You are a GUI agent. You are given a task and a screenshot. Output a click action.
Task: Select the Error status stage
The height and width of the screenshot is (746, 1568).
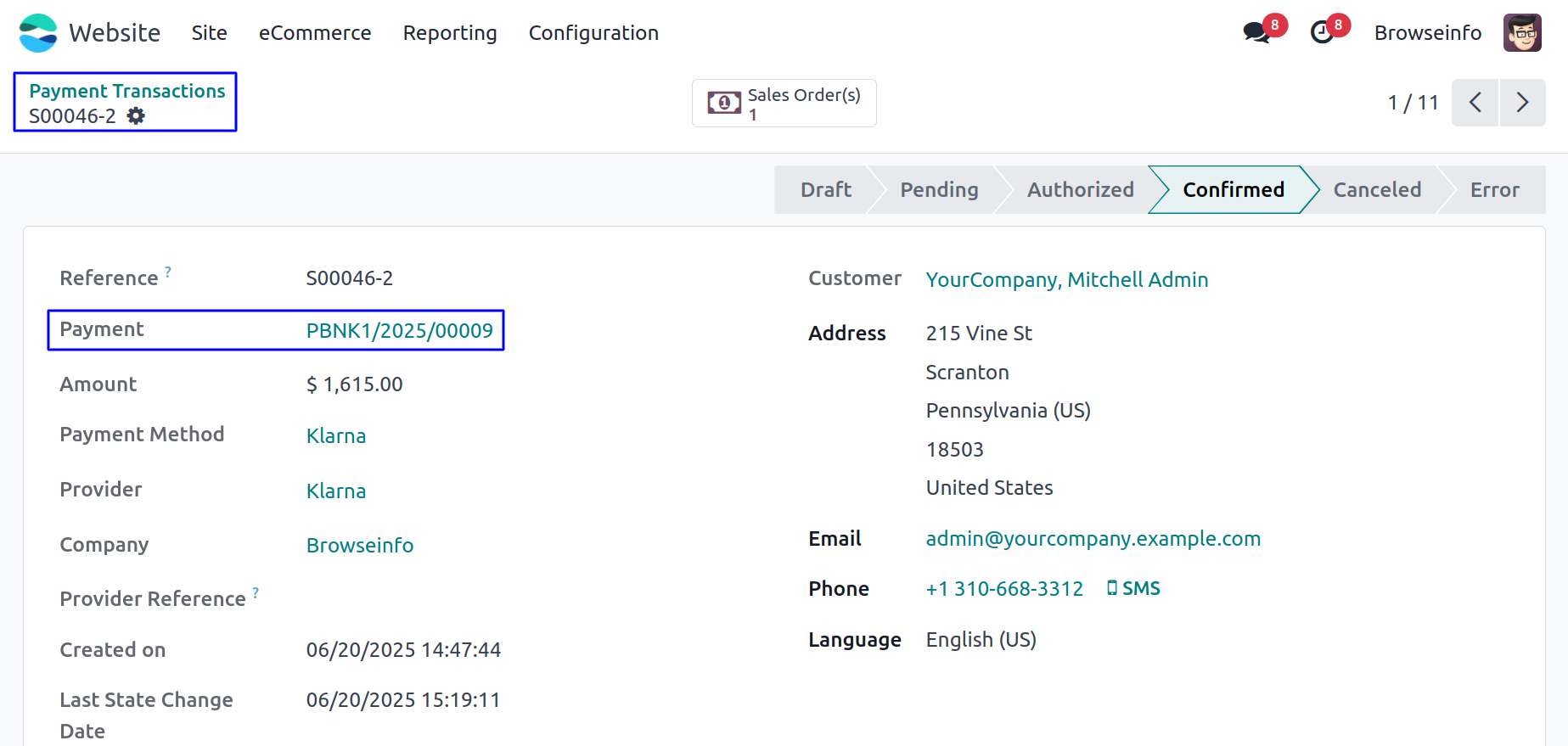point(1494,190)
